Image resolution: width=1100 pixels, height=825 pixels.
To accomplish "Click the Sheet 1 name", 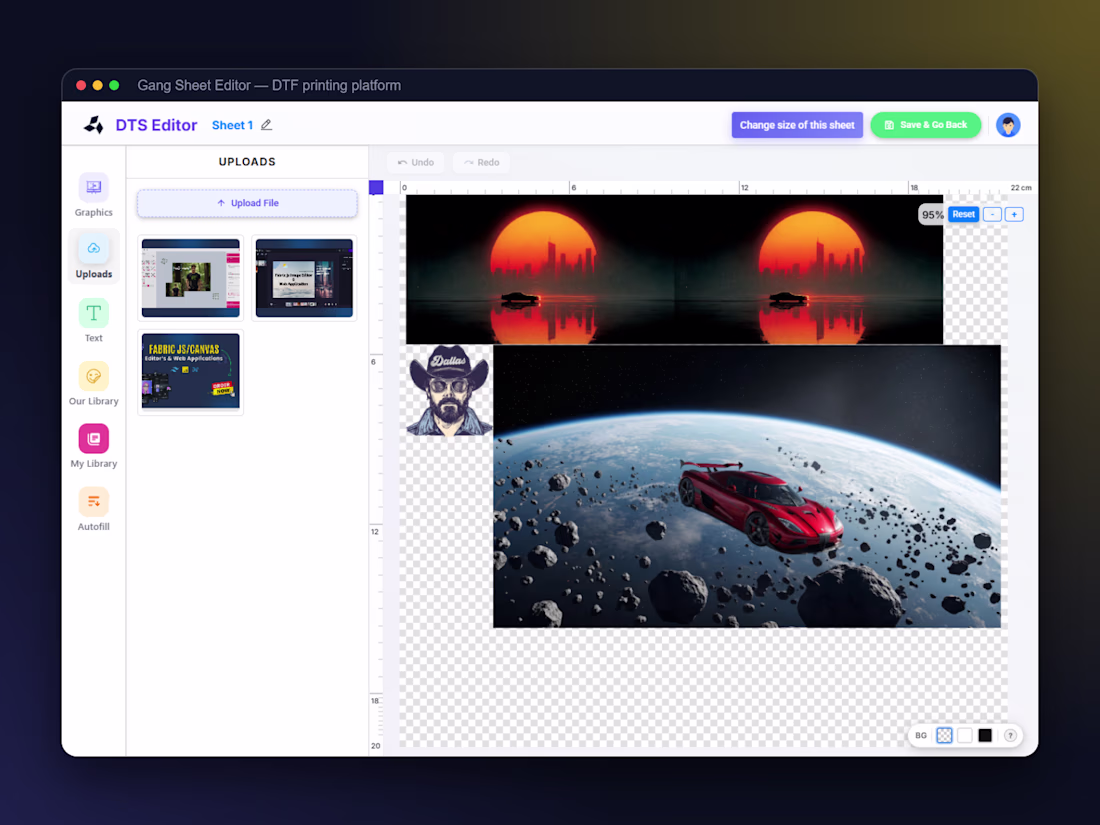I will (232, 125).
